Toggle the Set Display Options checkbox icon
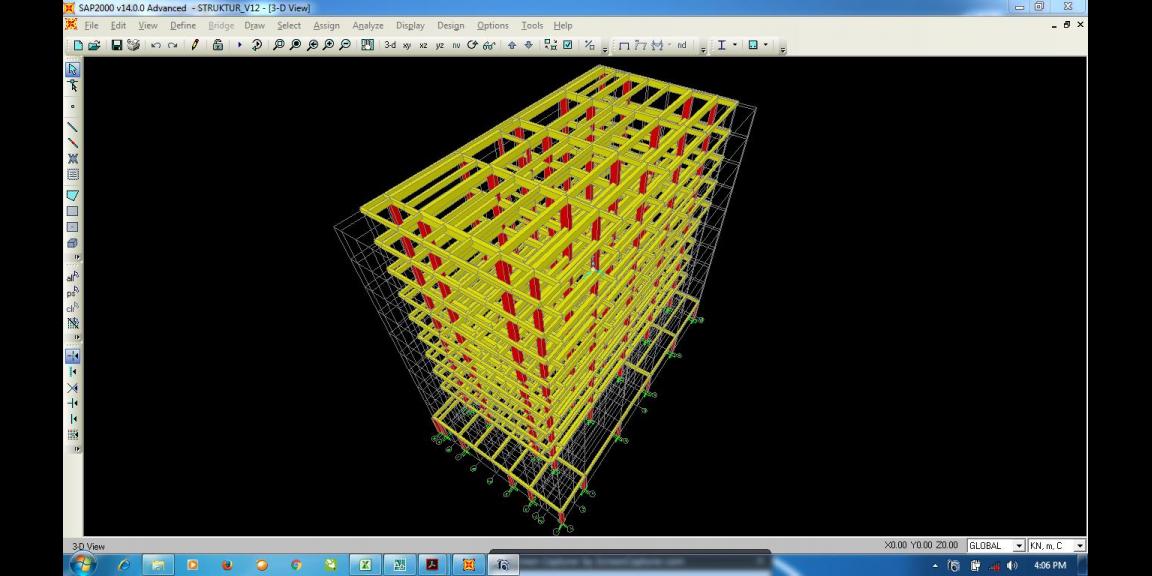Screen dimensions: 1152x576 [x=568, y=45]
